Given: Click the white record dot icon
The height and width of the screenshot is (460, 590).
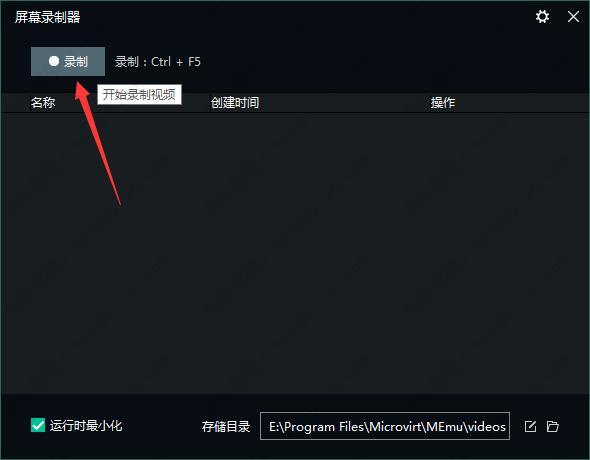Looking at the screenshot, I should (54, 61).
